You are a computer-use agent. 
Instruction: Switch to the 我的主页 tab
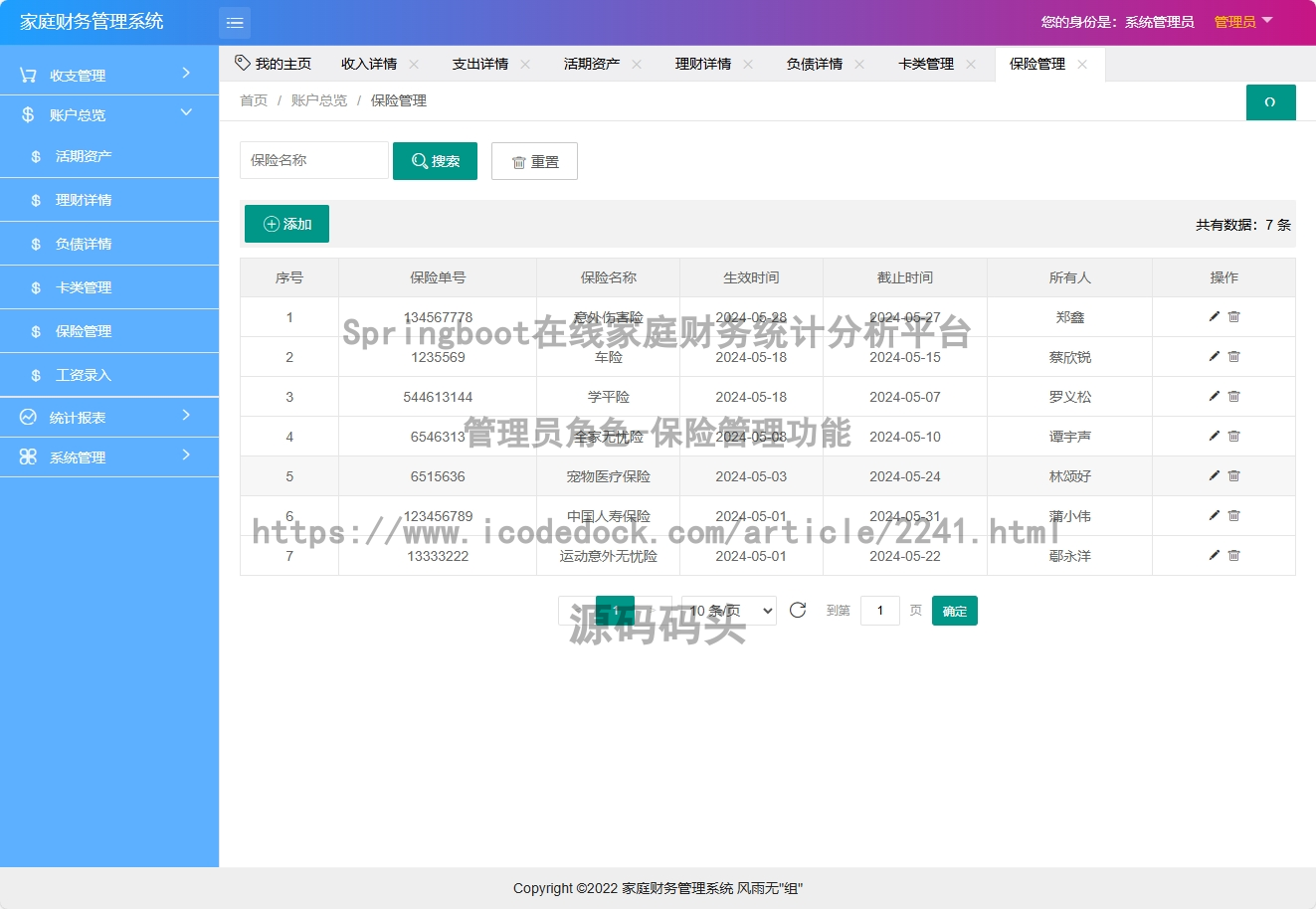(x=274, y=64)
